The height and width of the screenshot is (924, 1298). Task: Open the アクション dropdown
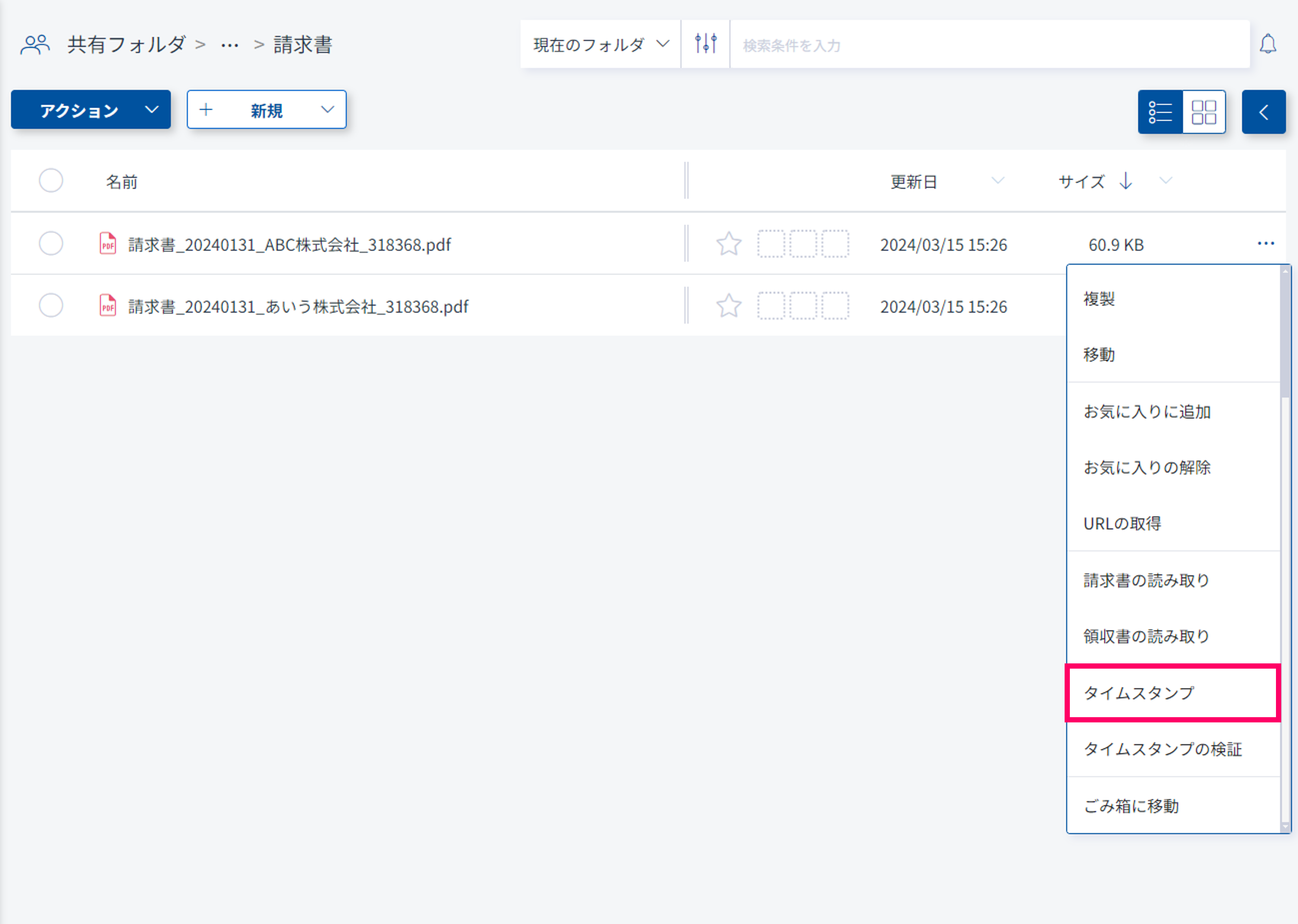click(91, 110)
